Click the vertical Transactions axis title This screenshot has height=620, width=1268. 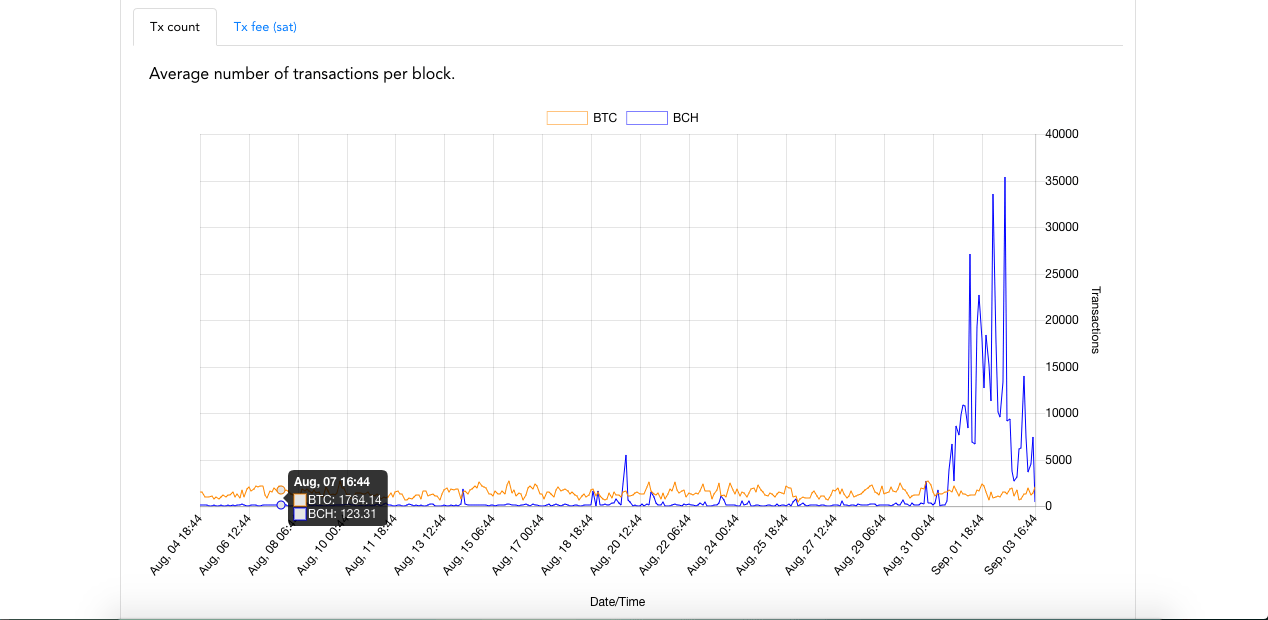tap(1095, 320)
